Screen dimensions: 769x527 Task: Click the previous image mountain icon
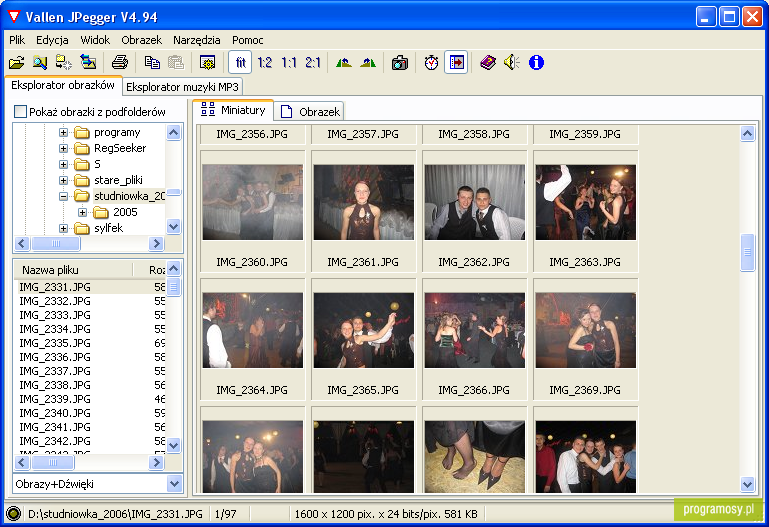(x=344, y=63)
